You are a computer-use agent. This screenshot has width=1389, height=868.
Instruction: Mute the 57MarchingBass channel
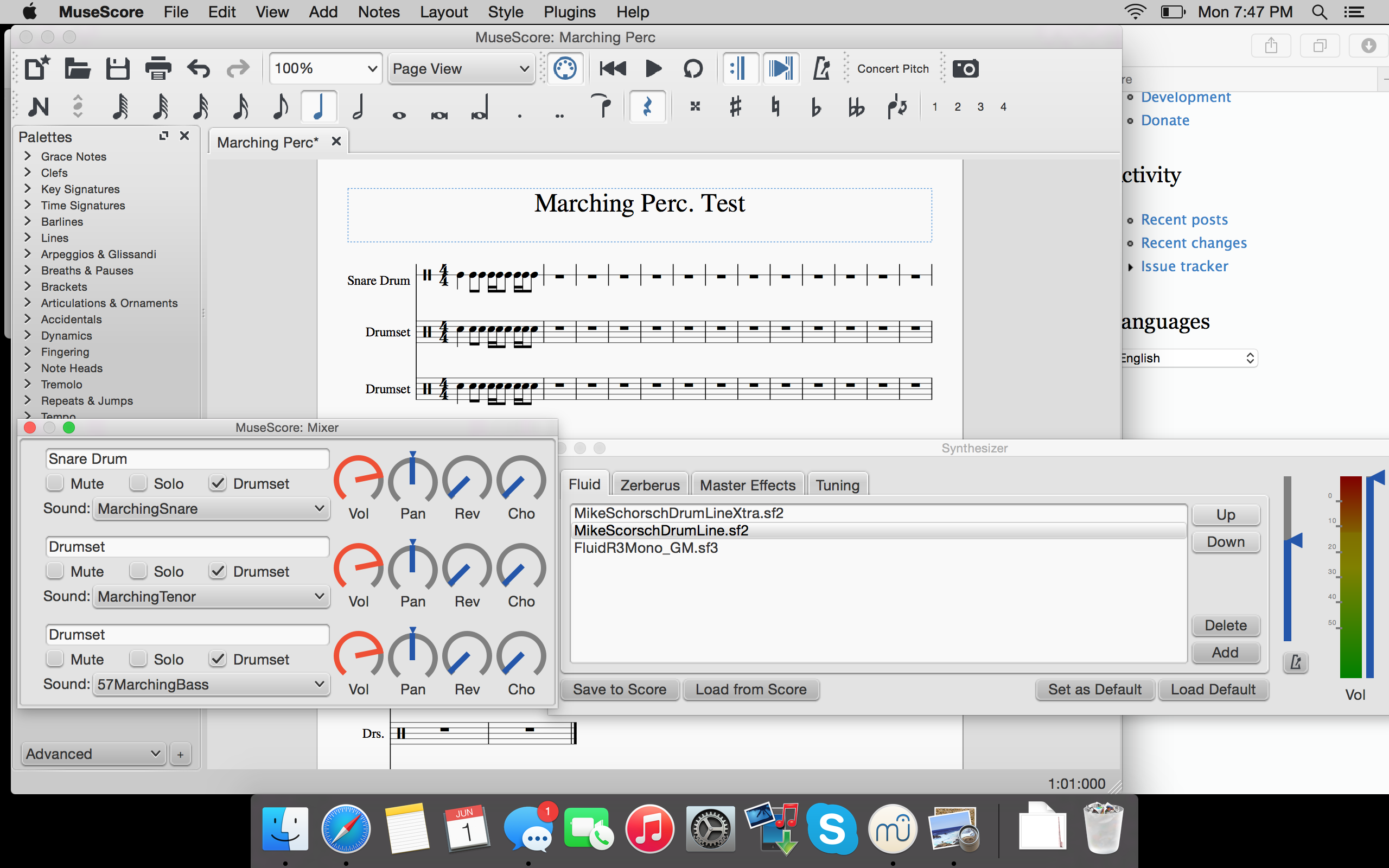coord(55,659)
